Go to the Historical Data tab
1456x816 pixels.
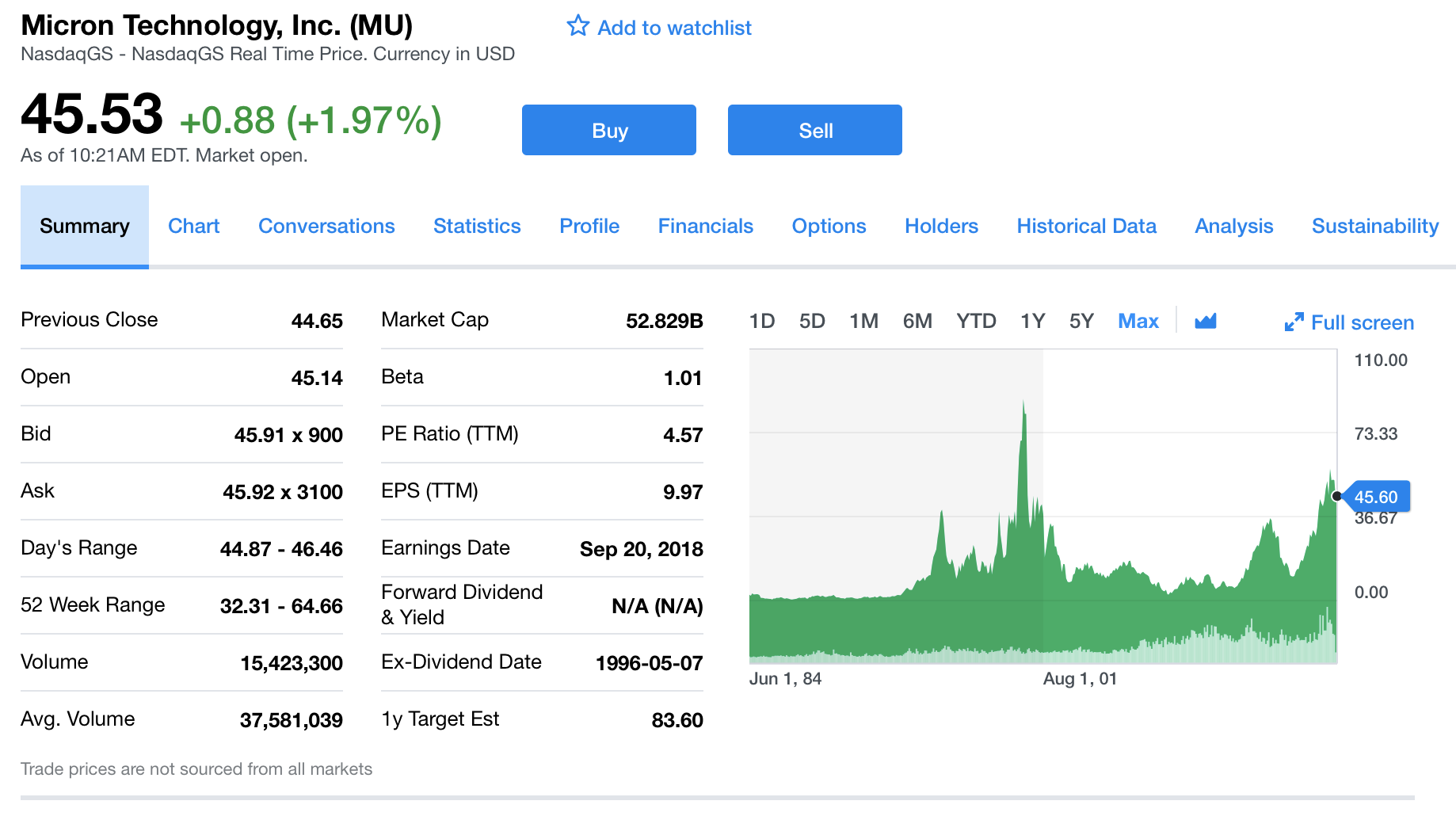click(x=1087, y=226)
